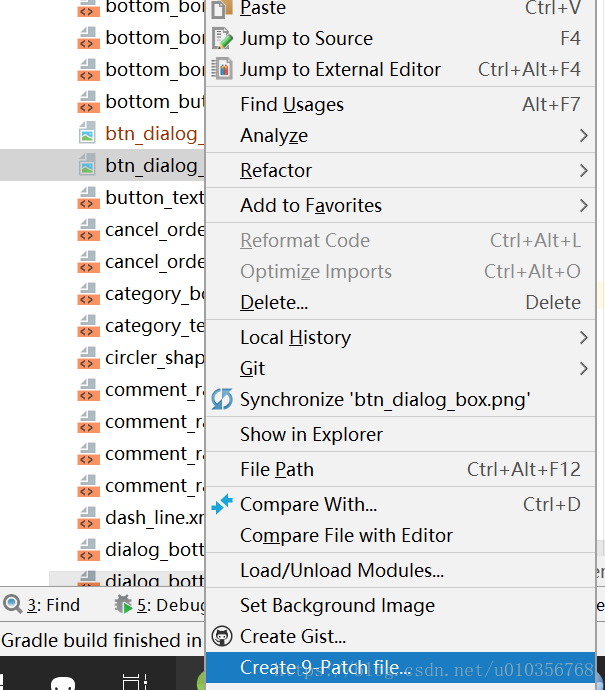This screenshot has height=690, width=605.
Task: Open the 3: Find tool window tab
Action: pyautogui.click(x=42, y=605)
